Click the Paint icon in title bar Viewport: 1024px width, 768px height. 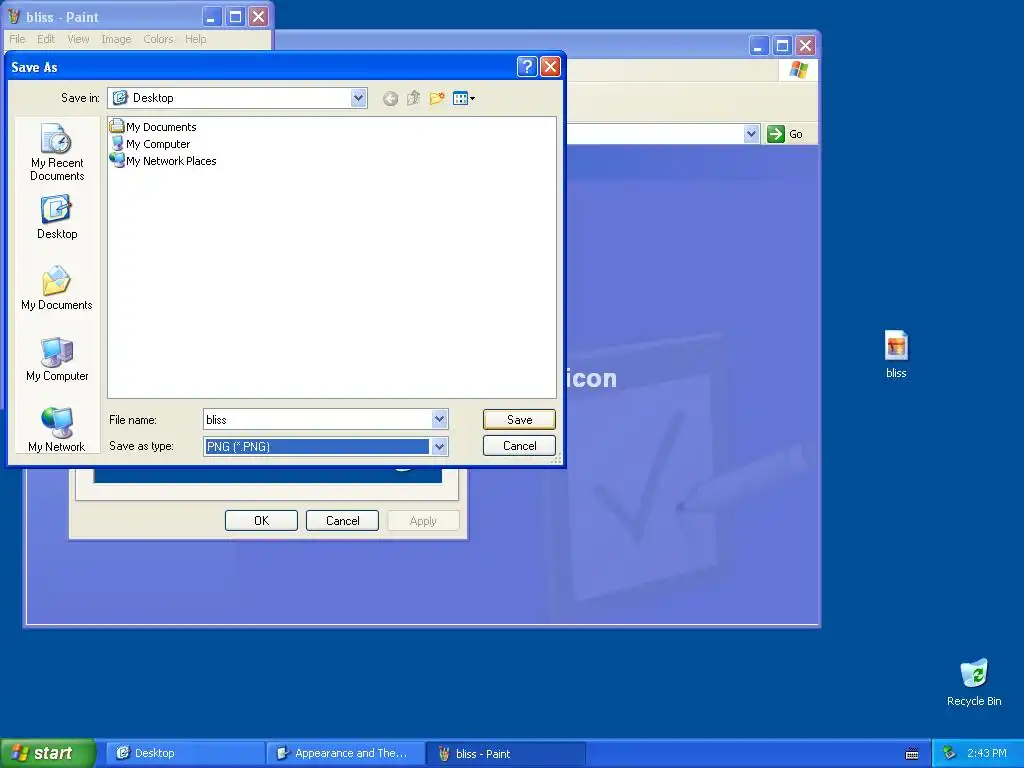pos(14,16)
